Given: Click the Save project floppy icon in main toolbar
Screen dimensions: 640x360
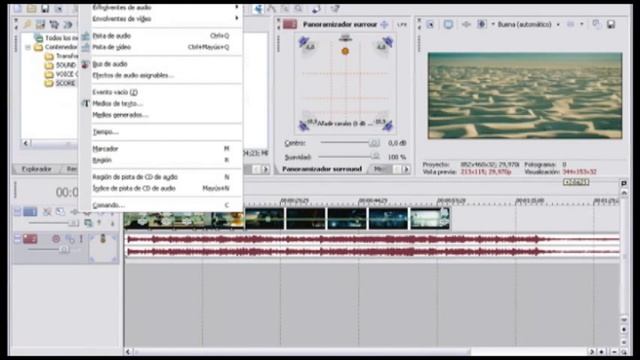Looking at the screenshot, I should [x=45, y=9].
